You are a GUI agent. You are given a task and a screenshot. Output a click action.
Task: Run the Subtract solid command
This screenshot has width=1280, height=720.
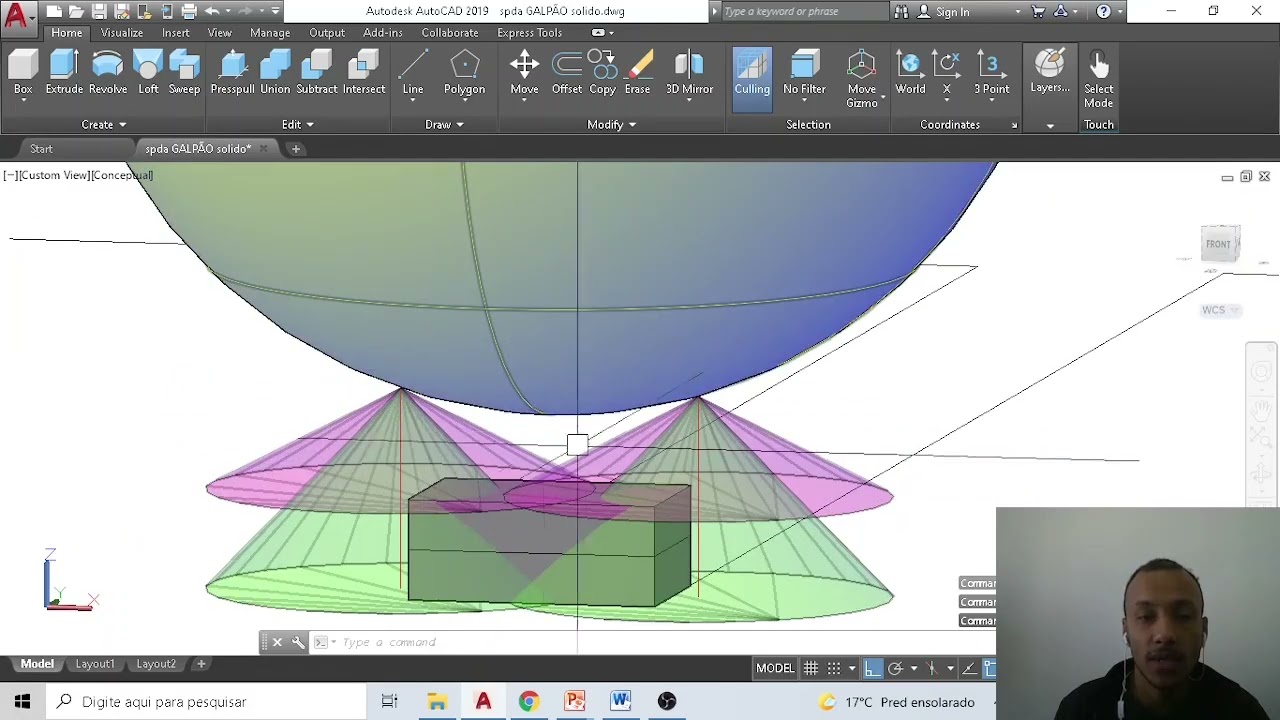(317, 74)
